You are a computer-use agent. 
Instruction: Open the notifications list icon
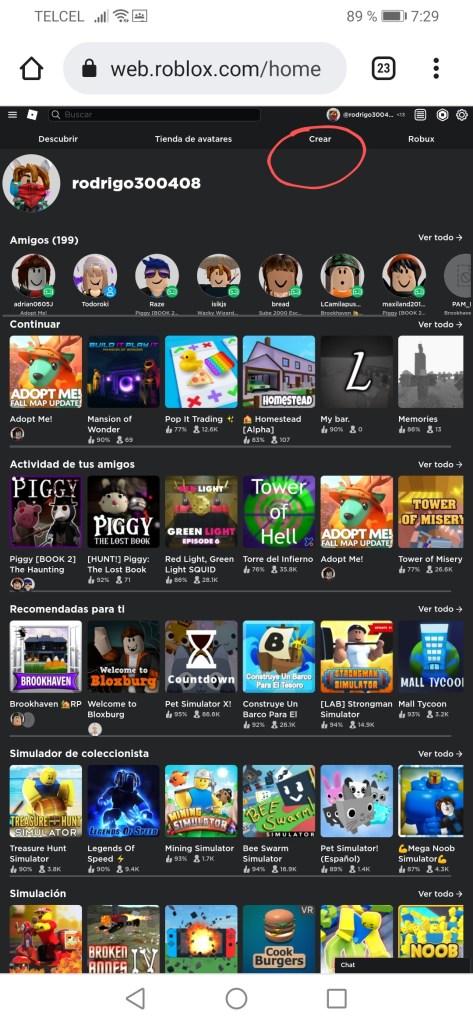[421, 115]
